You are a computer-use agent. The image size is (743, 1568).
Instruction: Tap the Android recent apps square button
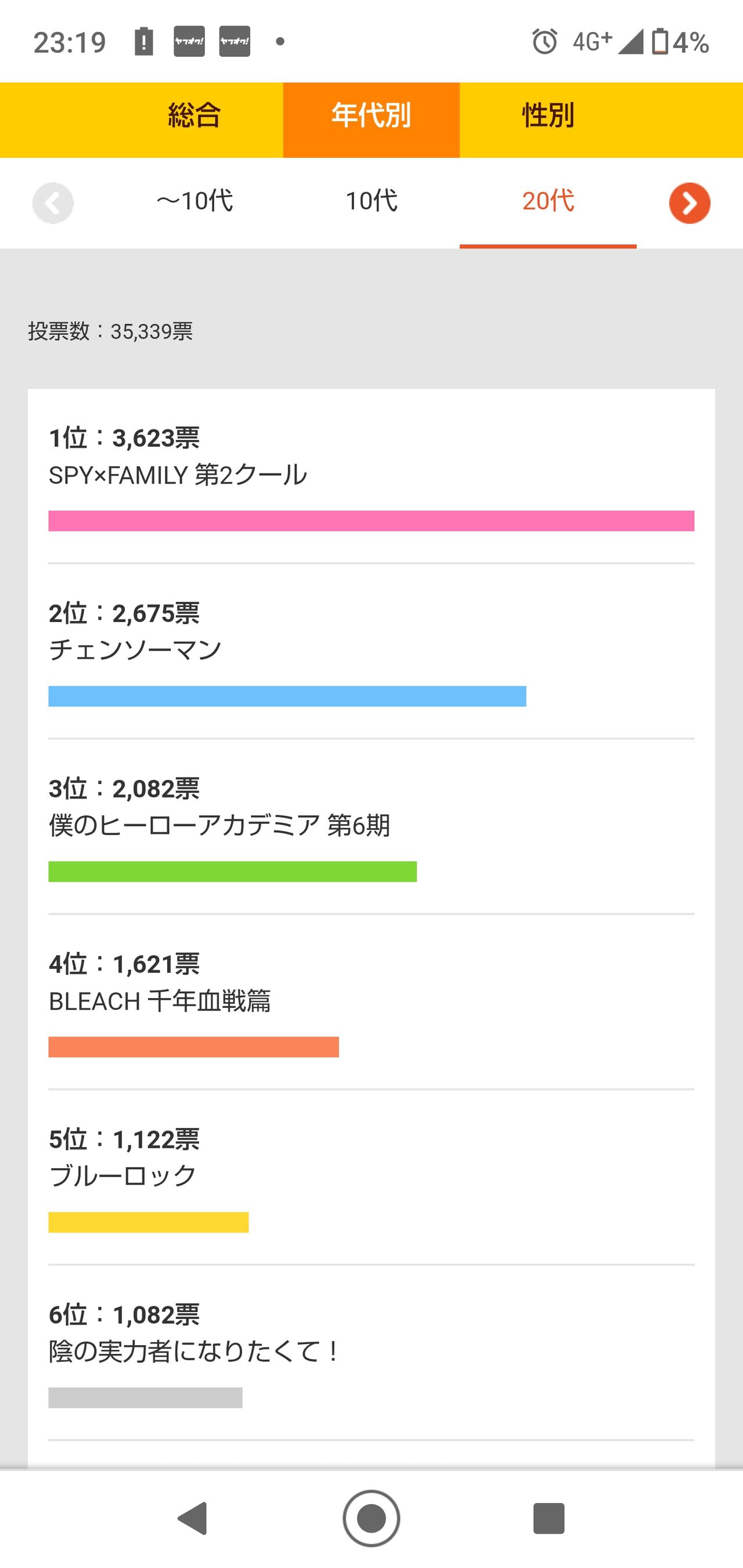pyautogui.click(x=549, y=1518)
